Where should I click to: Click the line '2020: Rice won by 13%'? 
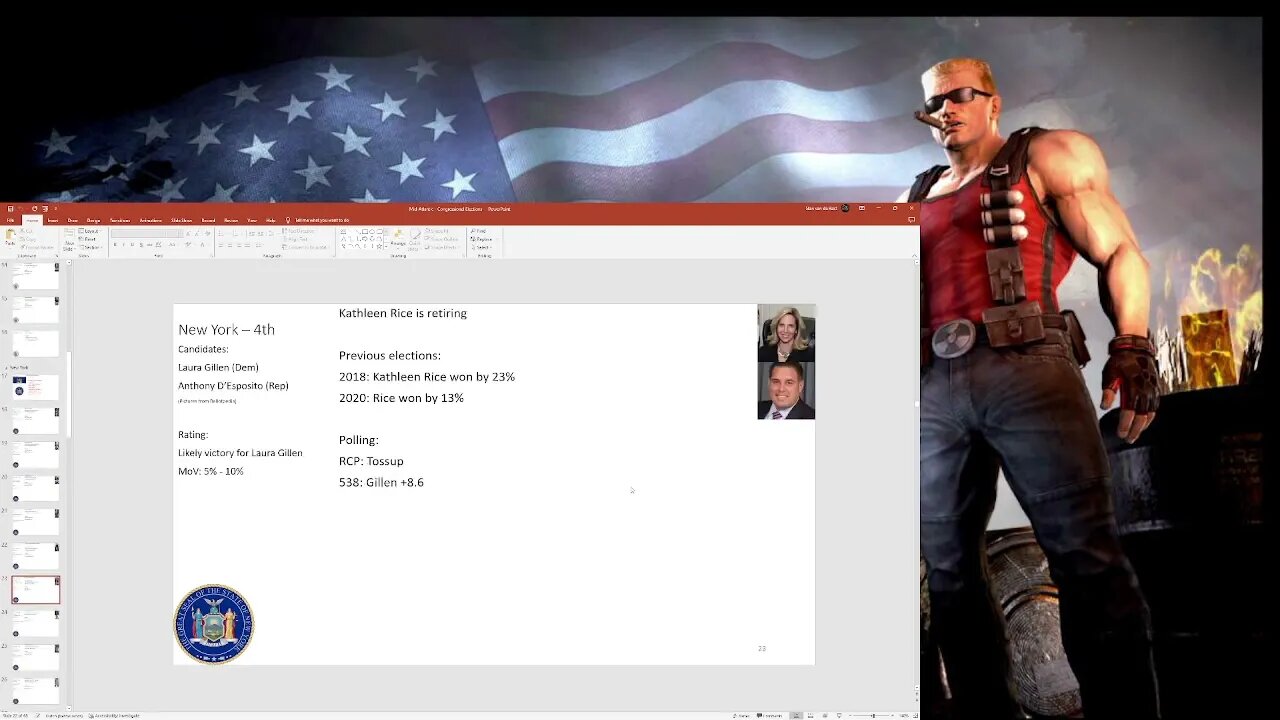(x=401, y=398)
